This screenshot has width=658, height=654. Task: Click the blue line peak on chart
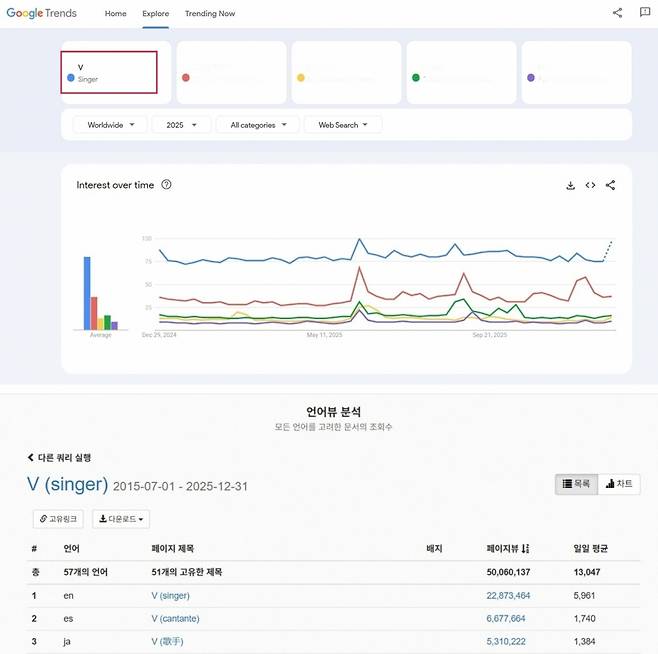click(359, 239)
